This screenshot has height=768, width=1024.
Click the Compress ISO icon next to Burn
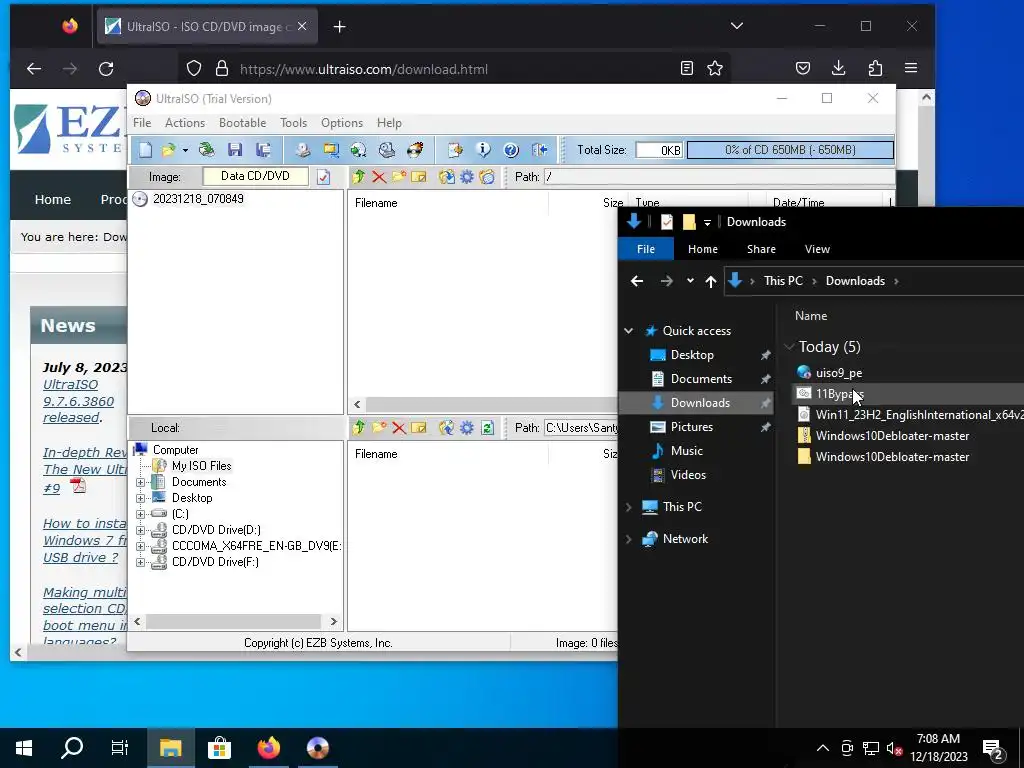pyautogui.click(x=387, y=150)
